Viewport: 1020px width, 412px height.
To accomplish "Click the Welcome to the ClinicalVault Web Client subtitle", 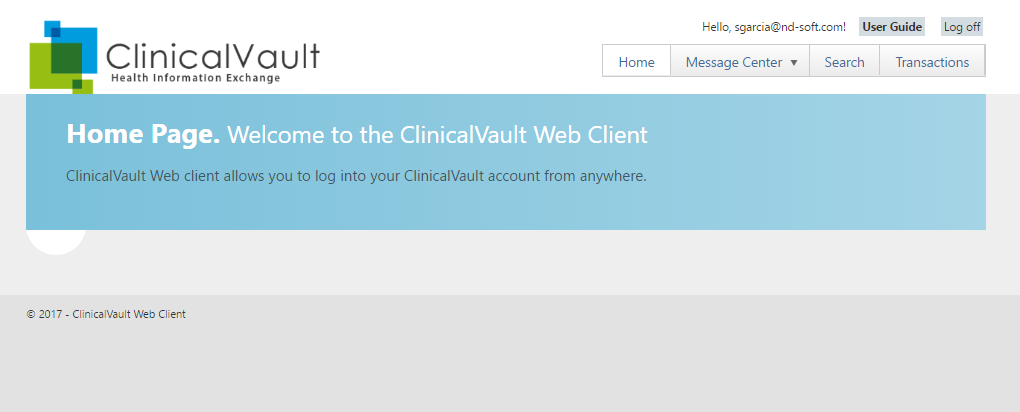I will point(437,134).
